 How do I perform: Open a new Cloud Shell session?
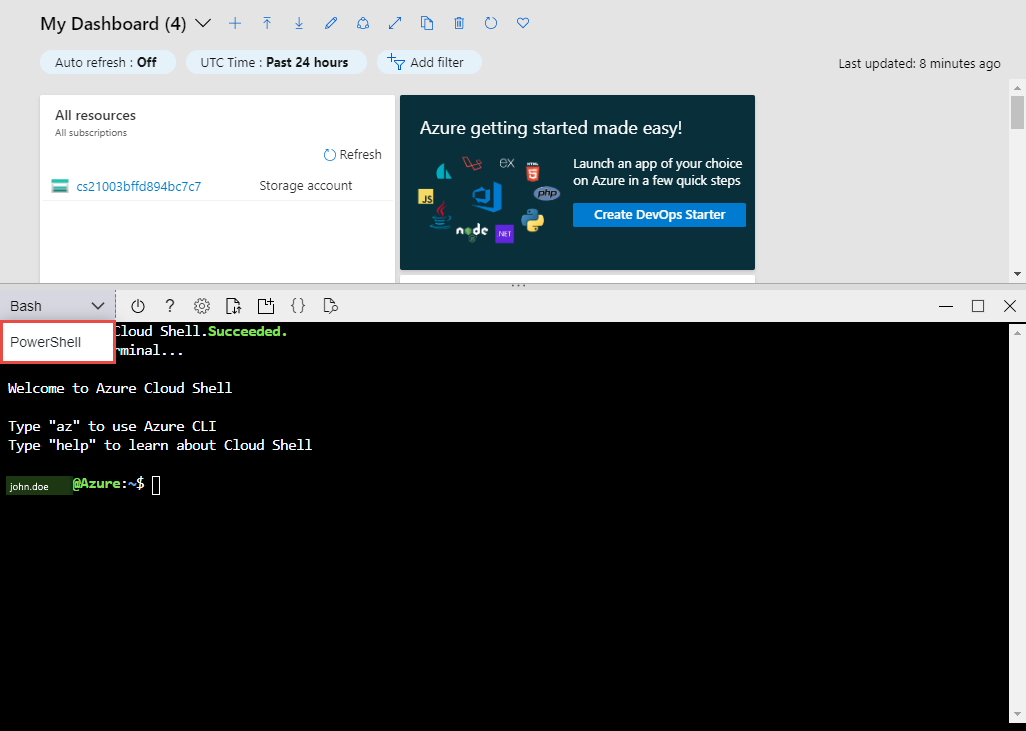[265, 306]
